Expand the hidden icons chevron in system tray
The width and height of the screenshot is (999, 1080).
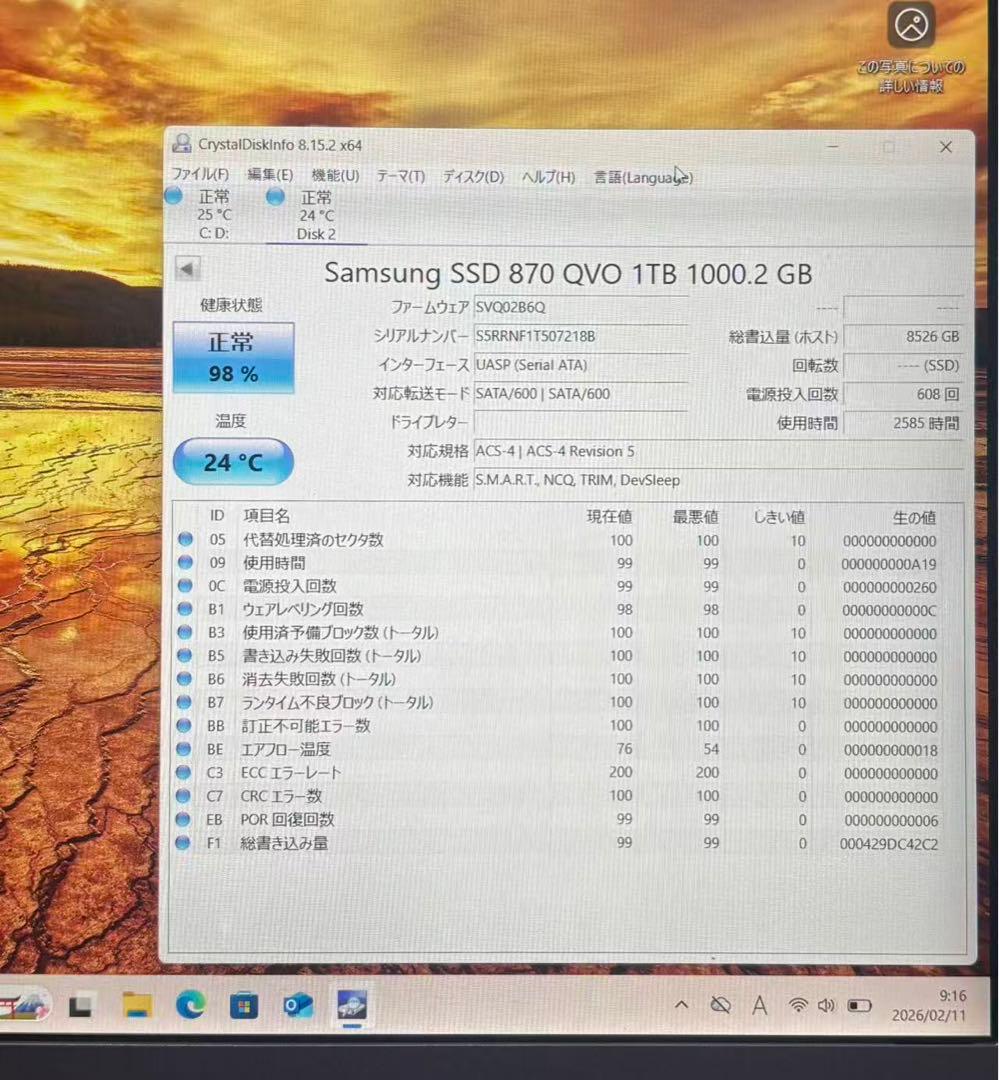[x=682, y=1006]
